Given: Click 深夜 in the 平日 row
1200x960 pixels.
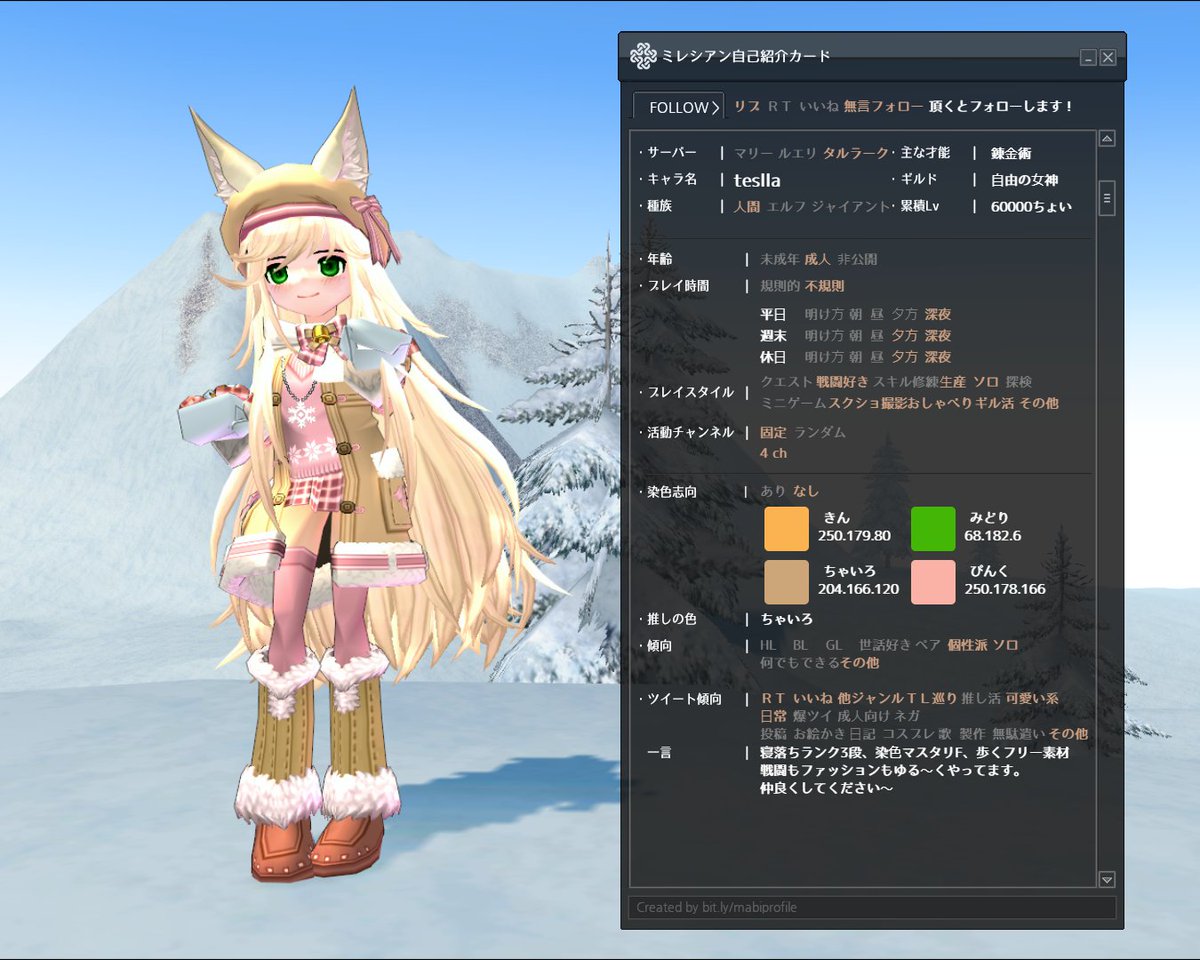Looking at the screenshot, I should pos(937,314).
